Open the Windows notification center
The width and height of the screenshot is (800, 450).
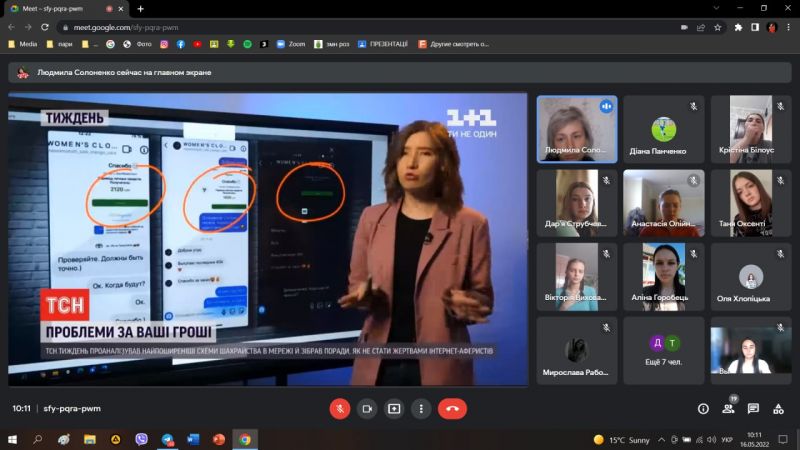[783, 439]
